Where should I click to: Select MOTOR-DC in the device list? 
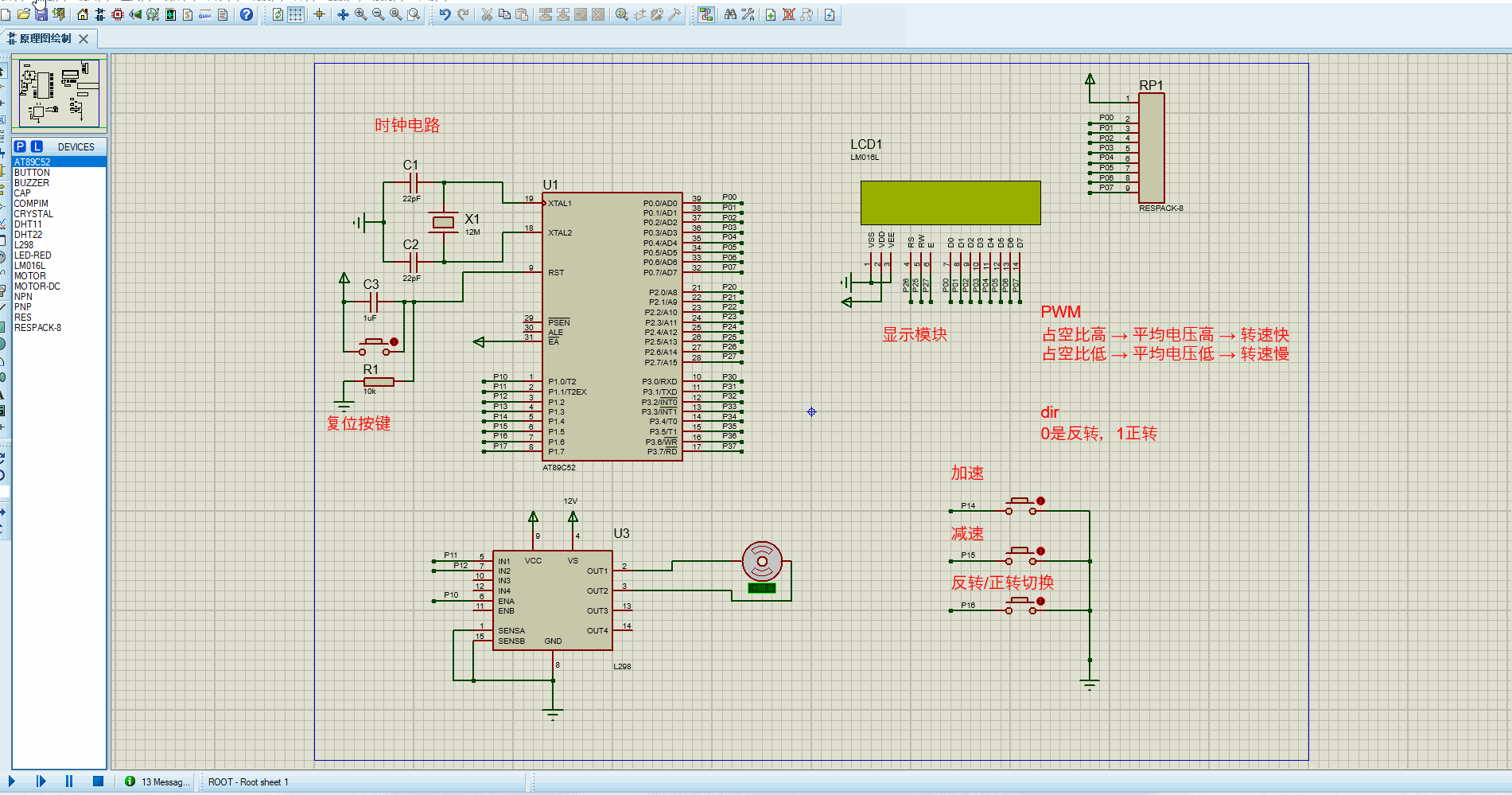(59, 286)
